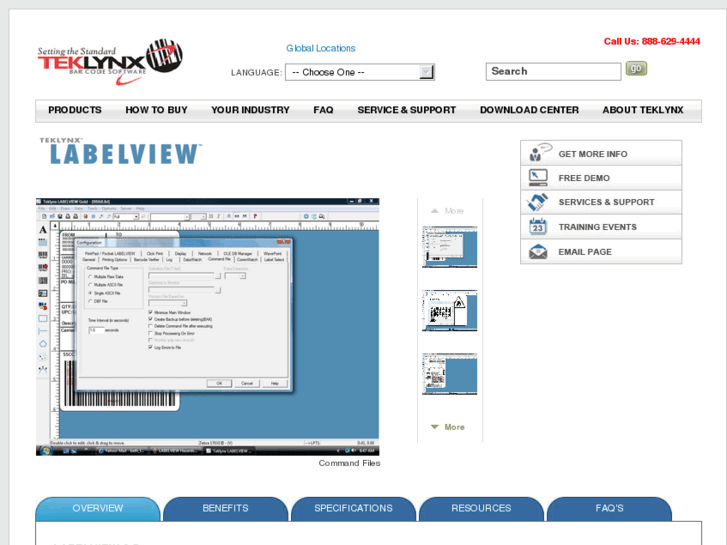Click the Free Demo monitor icon
Screen dimensions: 727x545
(x=538, y=178)
